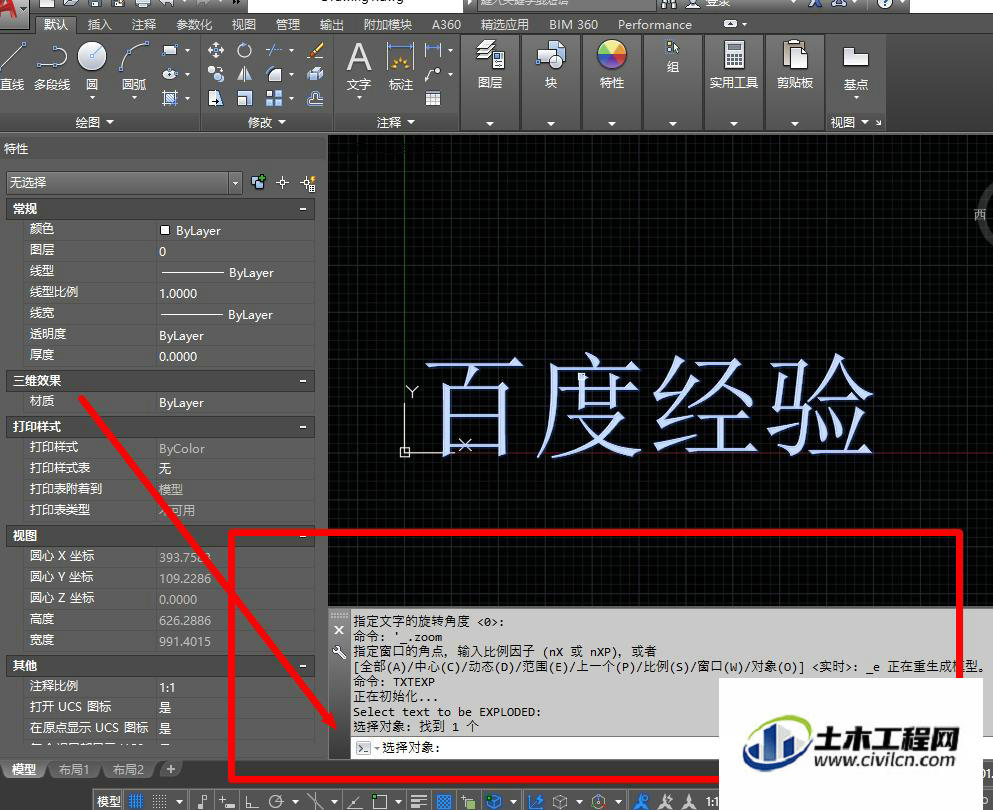Click the Table icon in 注释 panel
The width and height of the screenshot is (993, 810).
433,98
